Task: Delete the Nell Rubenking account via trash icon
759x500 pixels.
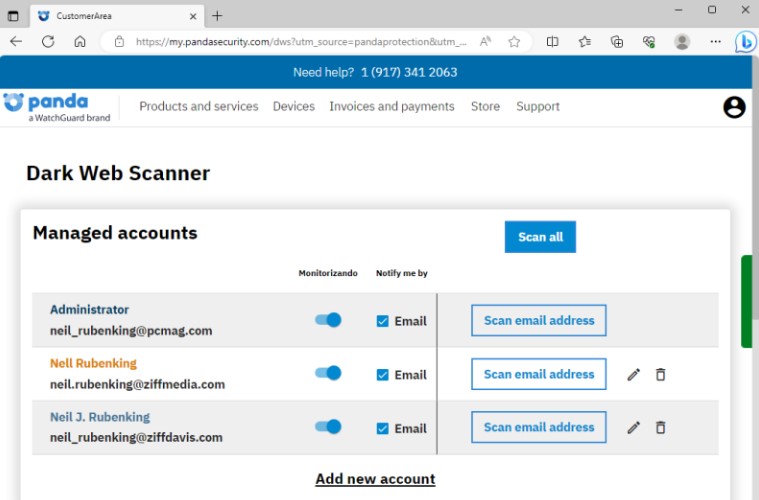Action: (x=660, y=374)
